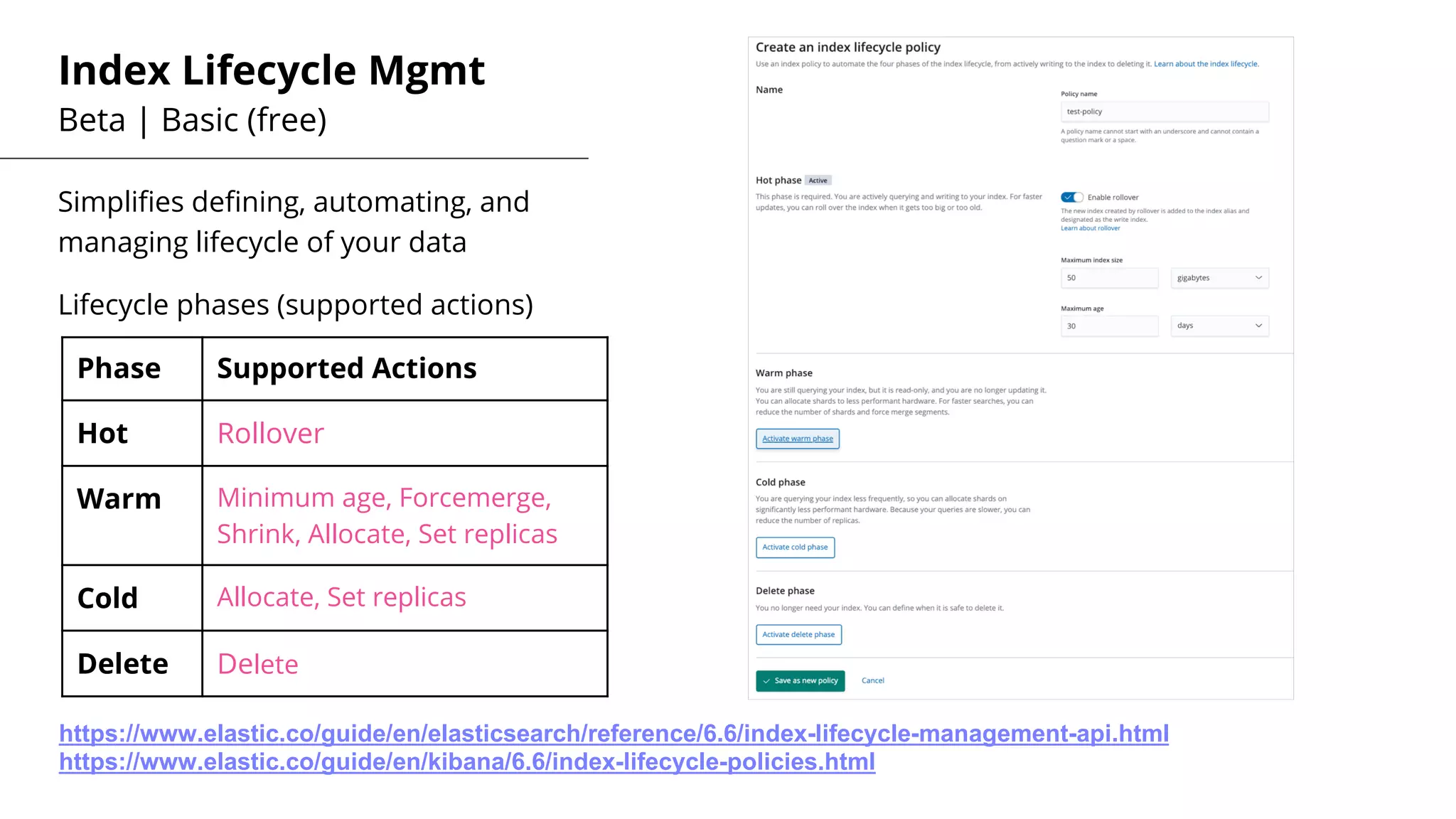This screenshot has width=1456, height=819.
Task: Click 'Lifecycle phases (supported actions)' text
Action: click(x=296, y=306)
